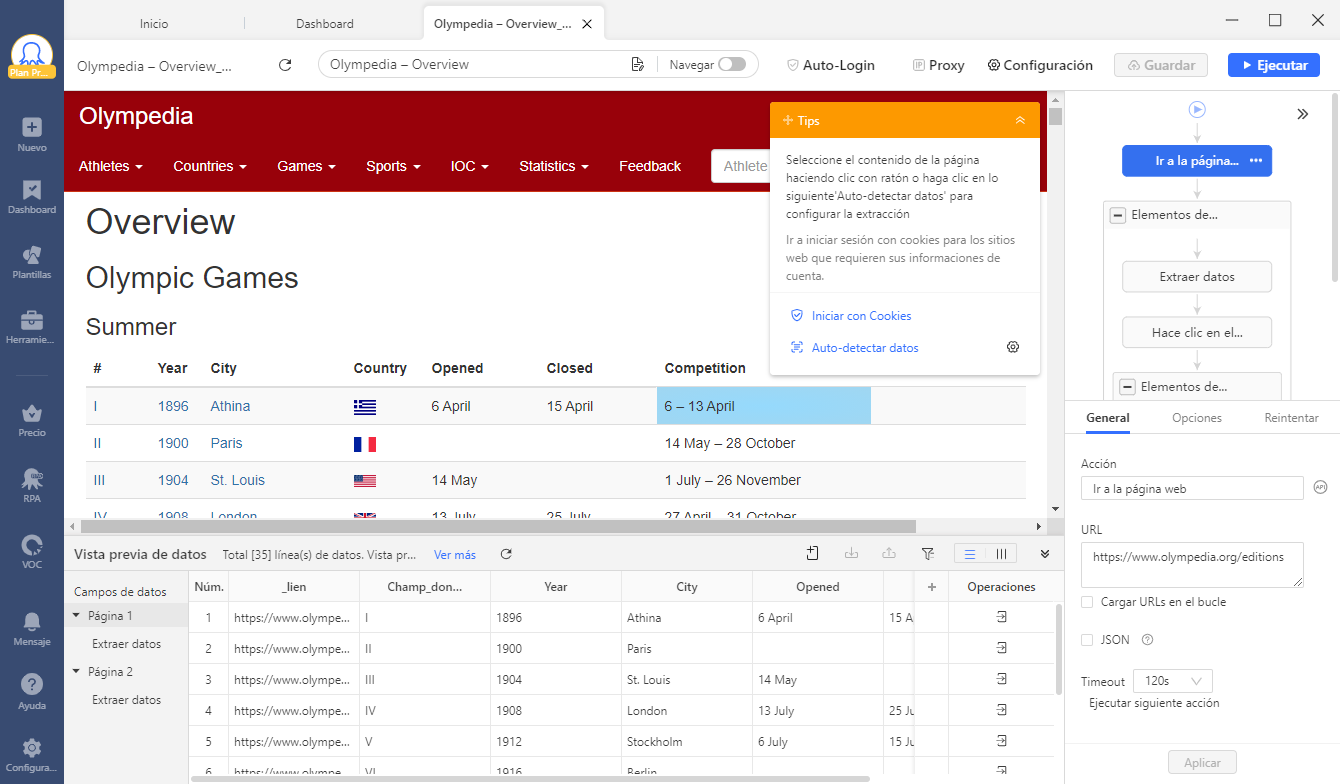Click the data table horizontal scrollbar
This screenshot has height=784, width=1340.
(x=529, y=778)
